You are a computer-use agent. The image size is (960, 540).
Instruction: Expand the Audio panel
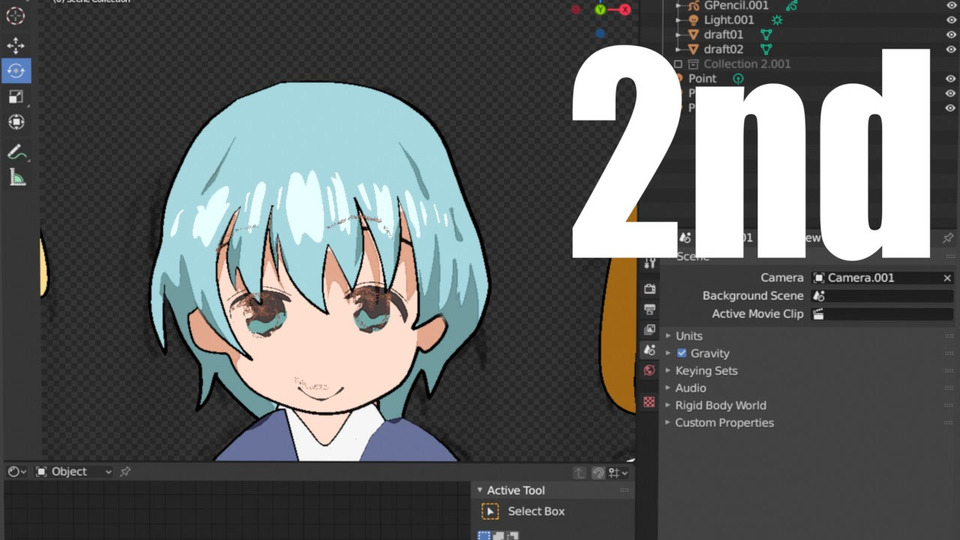point(668,388)
